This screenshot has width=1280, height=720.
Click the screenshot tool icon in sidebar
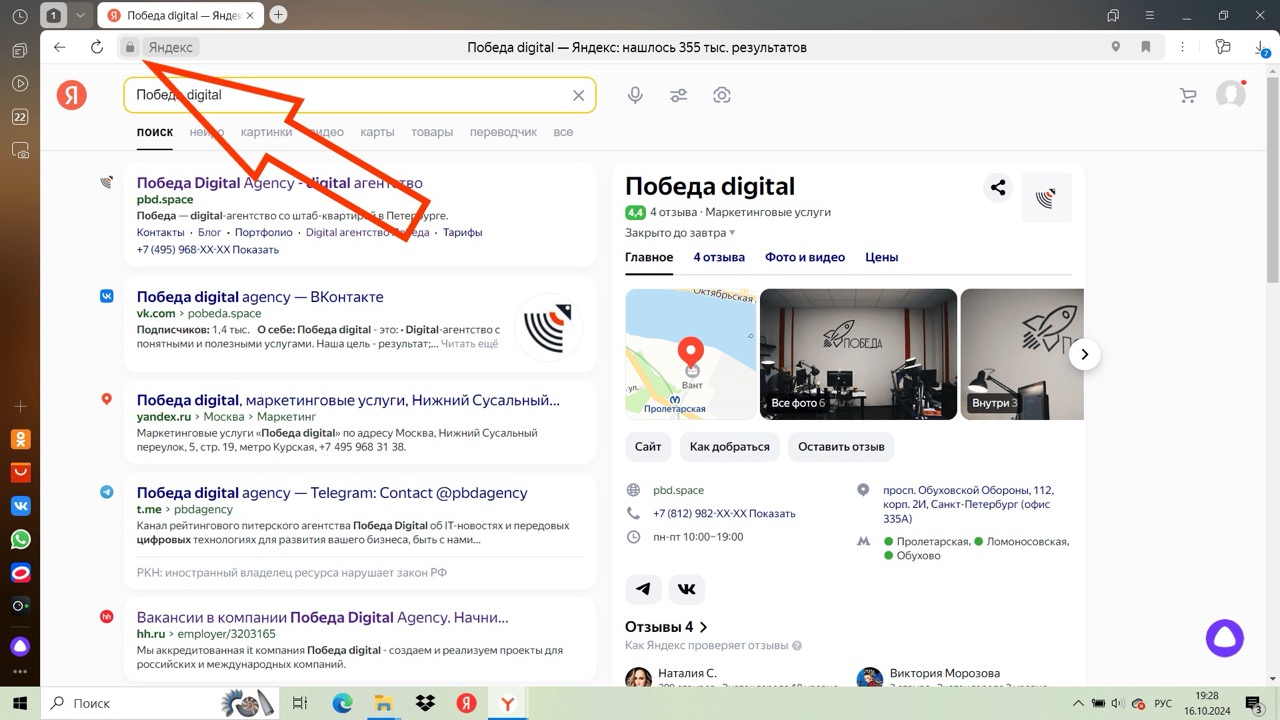point(20,150)
